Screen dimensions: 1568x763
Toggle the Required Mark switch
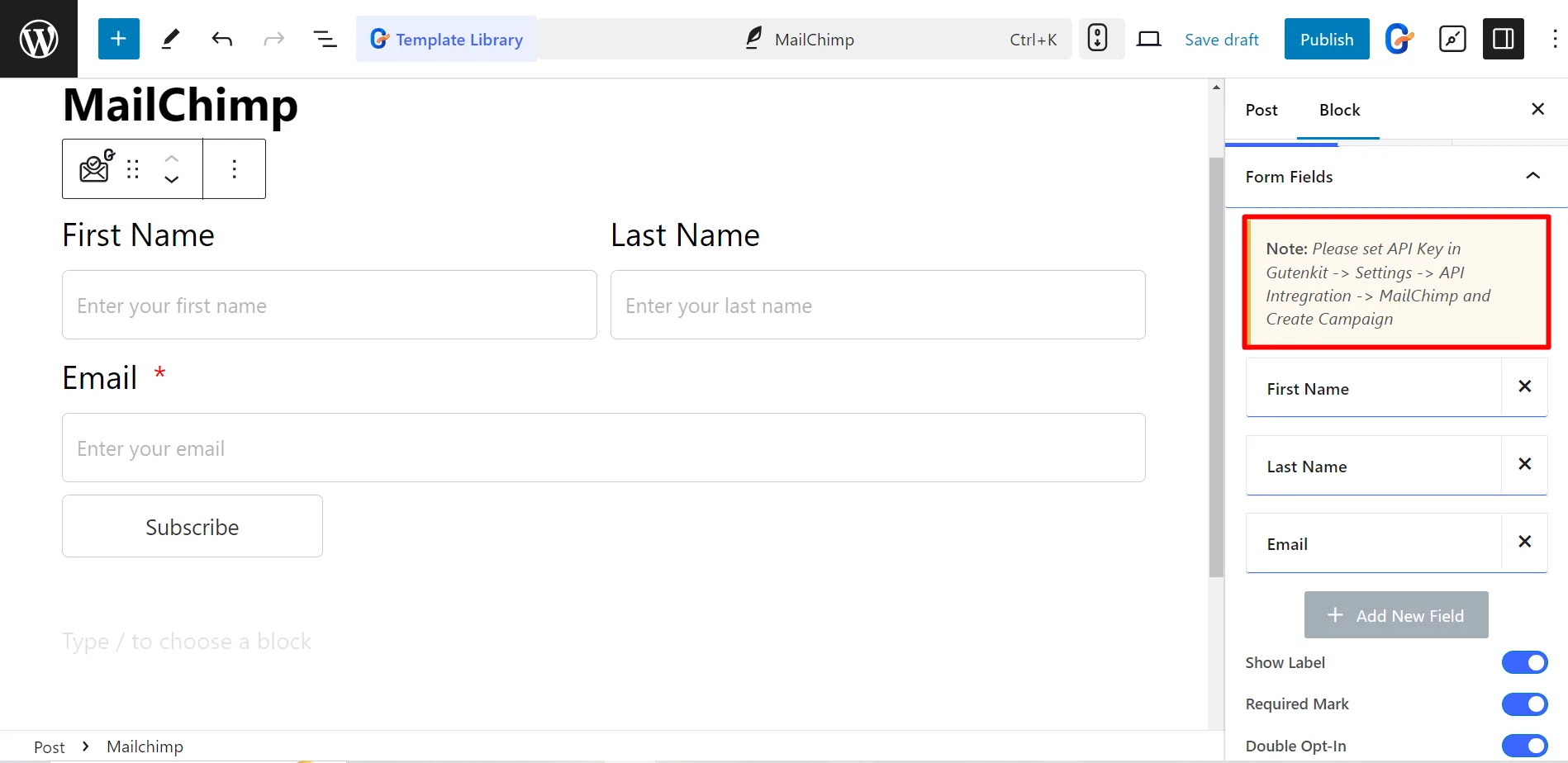click(x=1524, y=704)
